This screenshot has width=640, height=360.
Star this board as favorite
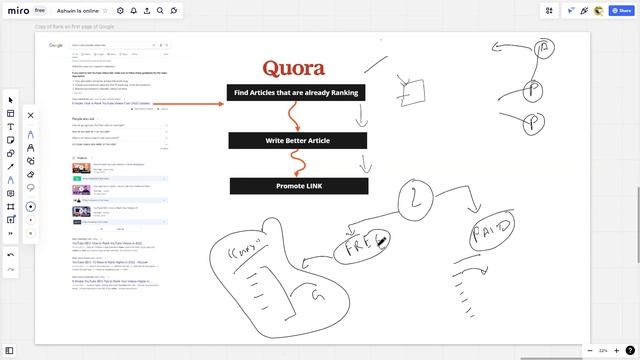pos(105,11)
